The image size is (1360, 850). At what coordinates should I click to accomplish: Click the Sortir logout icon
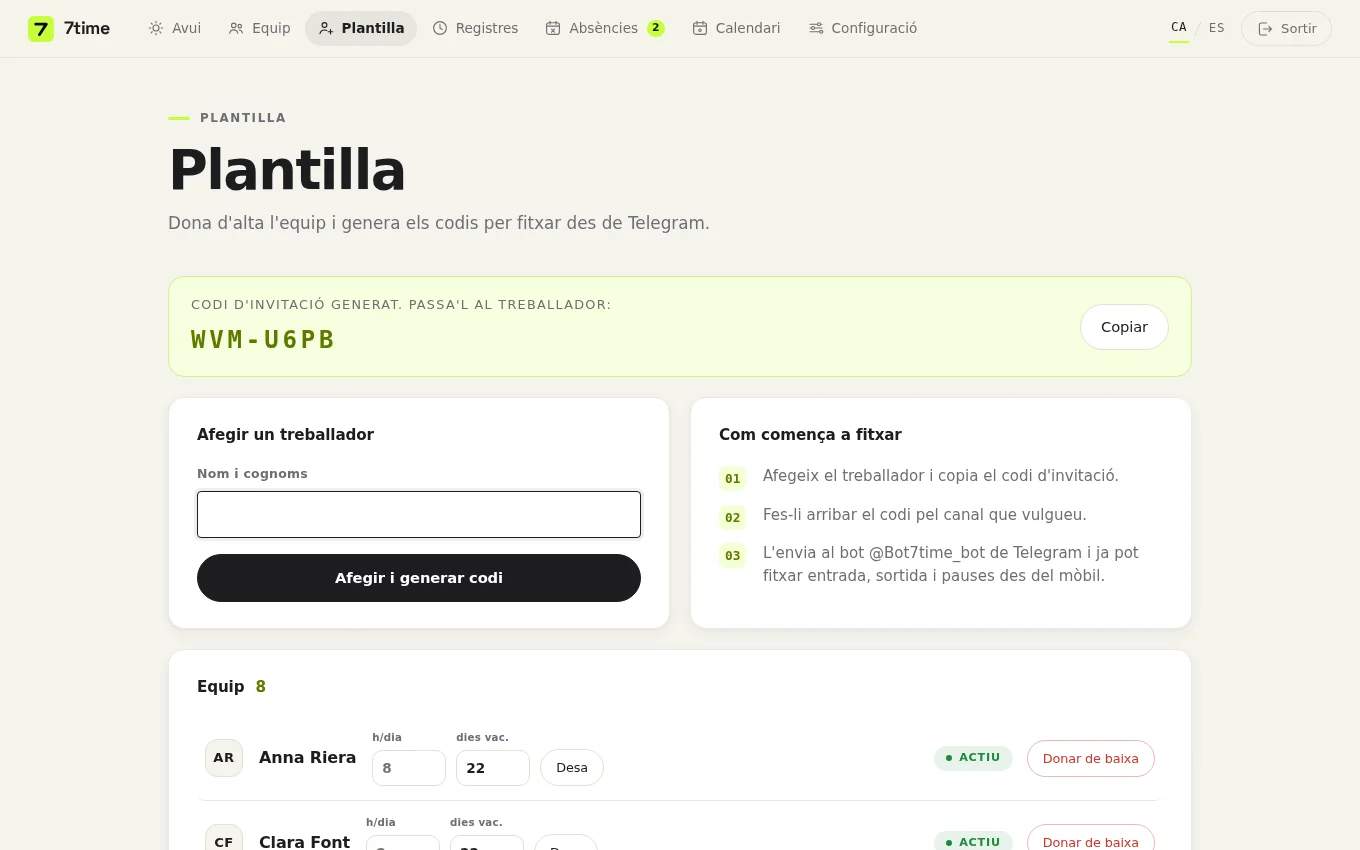click(x=1265, y=28)
